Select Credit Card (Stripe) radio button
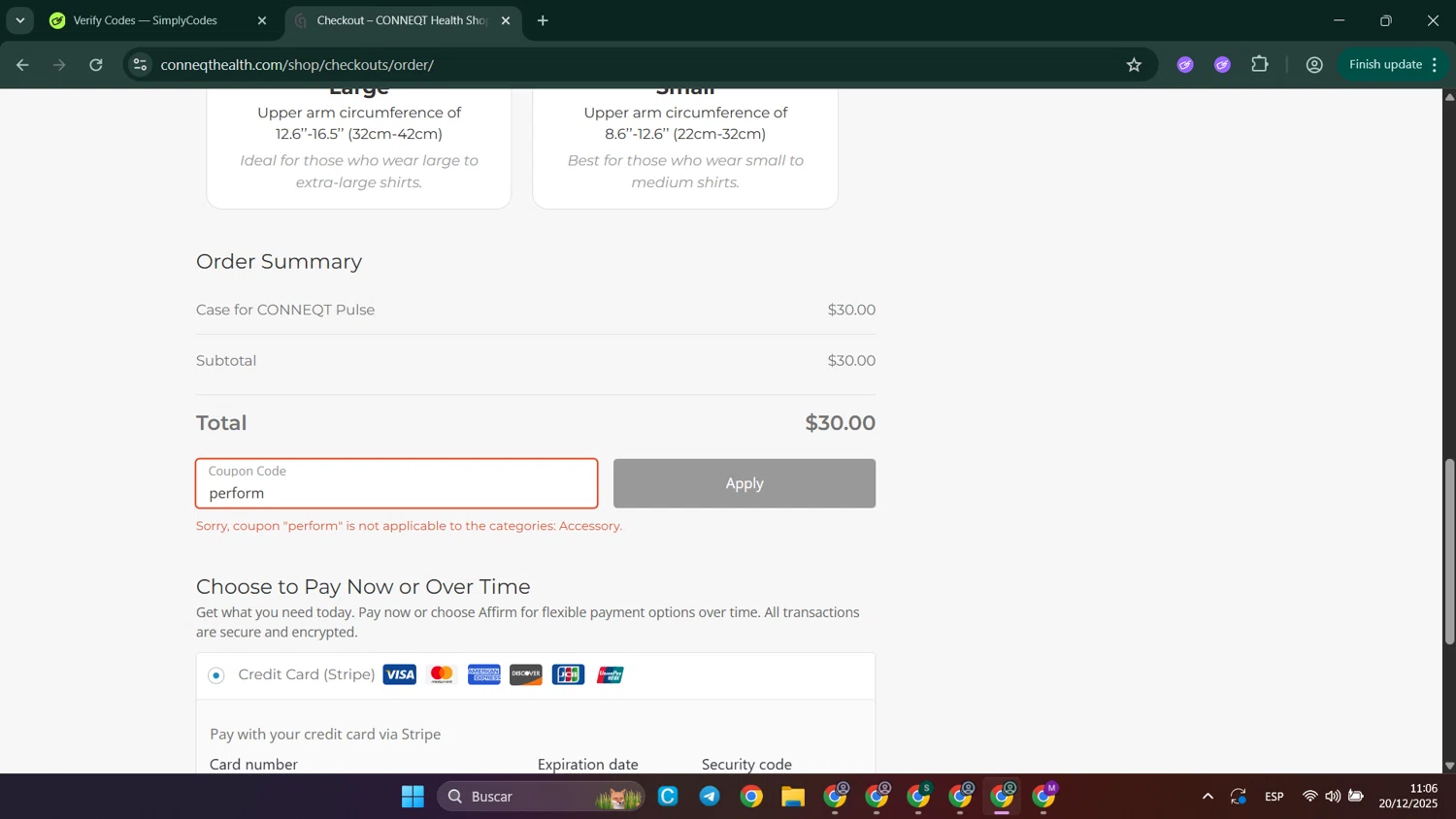 pyautogui.click(x=216, y=675)
